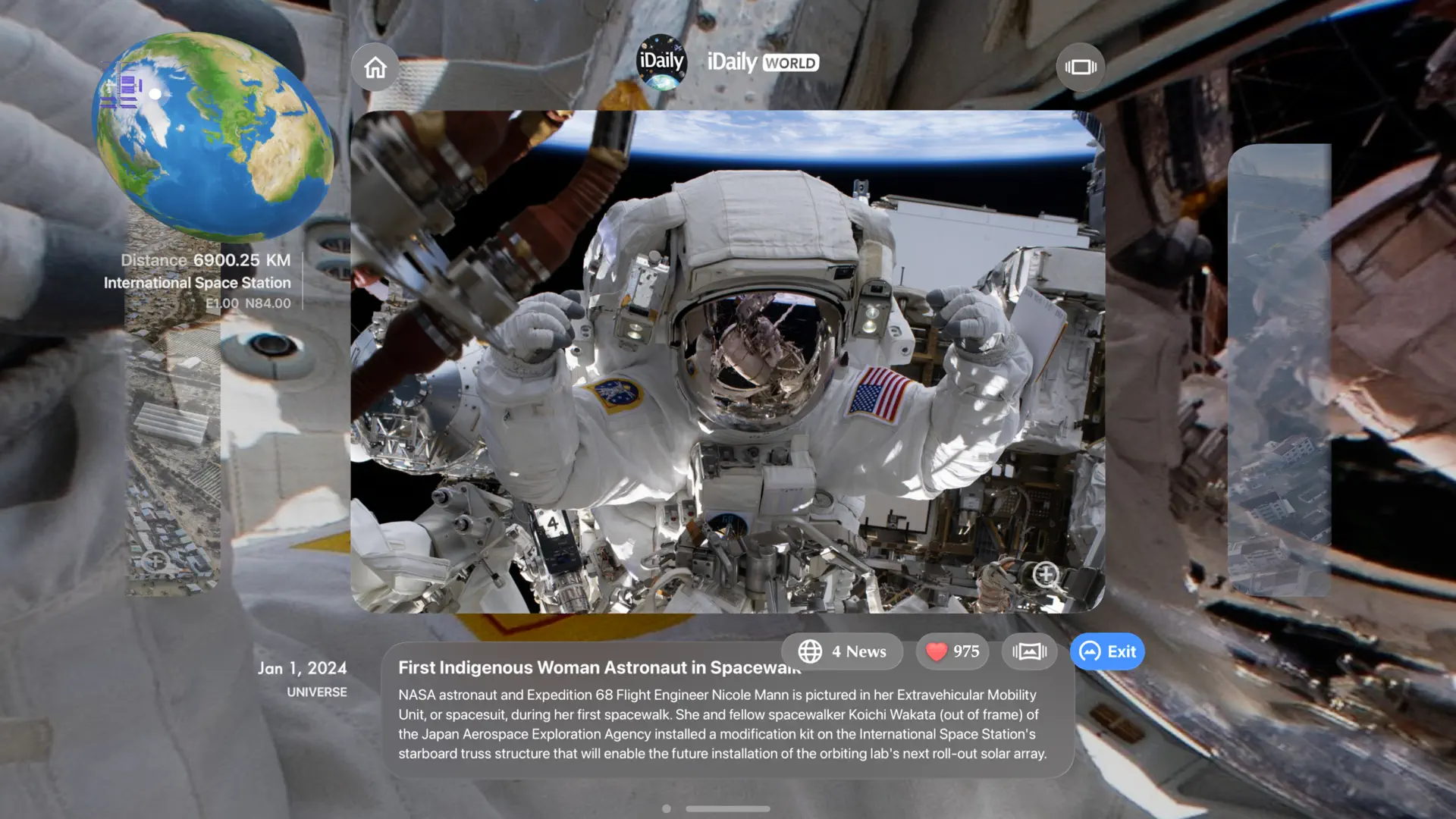Open the 4 News globe icon
Image resolution: width=1456 pixels, height=819 pixels.
(810, 651)
